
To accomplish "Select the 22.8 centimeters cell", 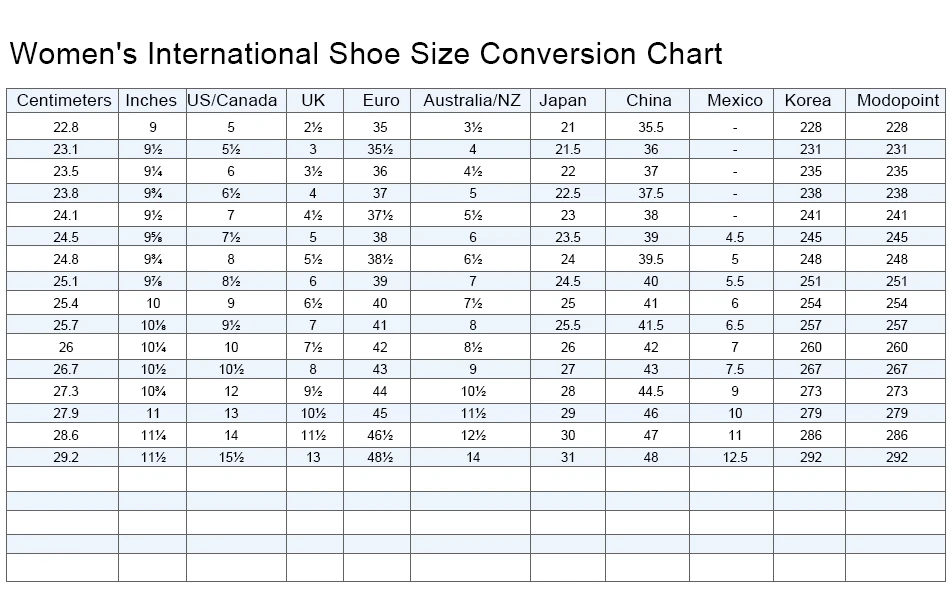I will [66, 127].
